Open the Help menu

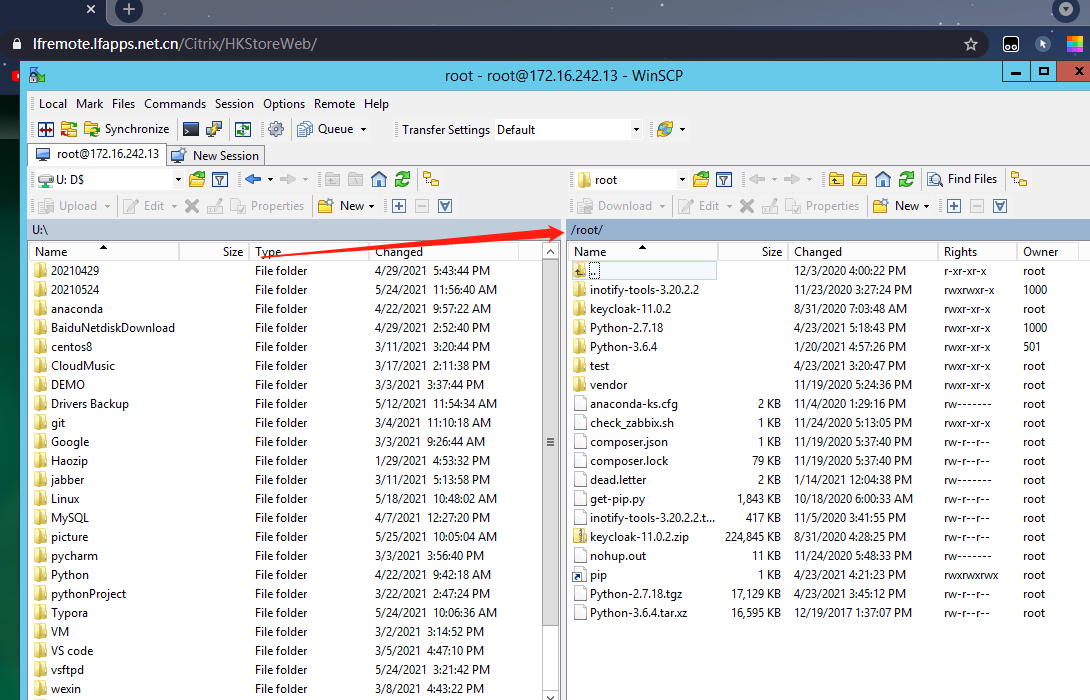point(376,104)
